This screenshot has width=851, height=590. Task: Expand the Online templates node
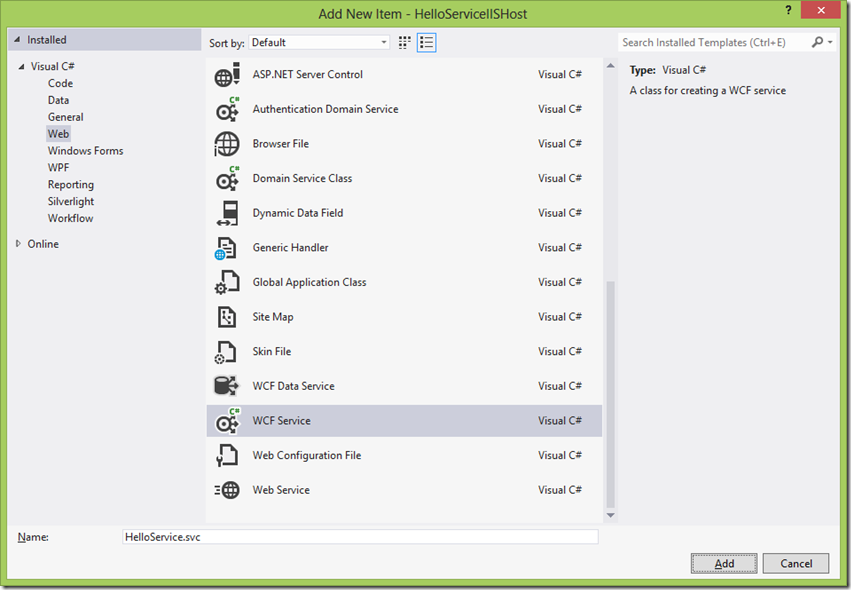click(18, 244)
